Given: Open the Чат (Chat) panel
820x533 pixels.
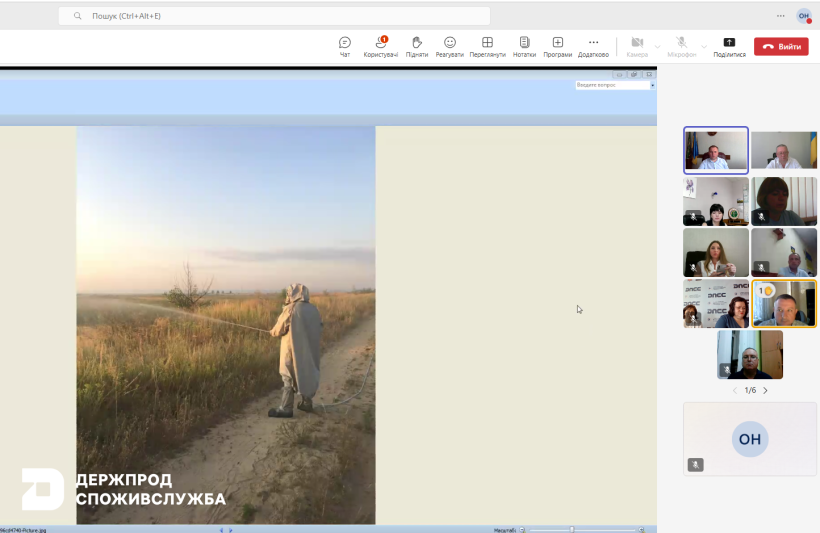Looking at the screenshot, I should click(345, 46).
